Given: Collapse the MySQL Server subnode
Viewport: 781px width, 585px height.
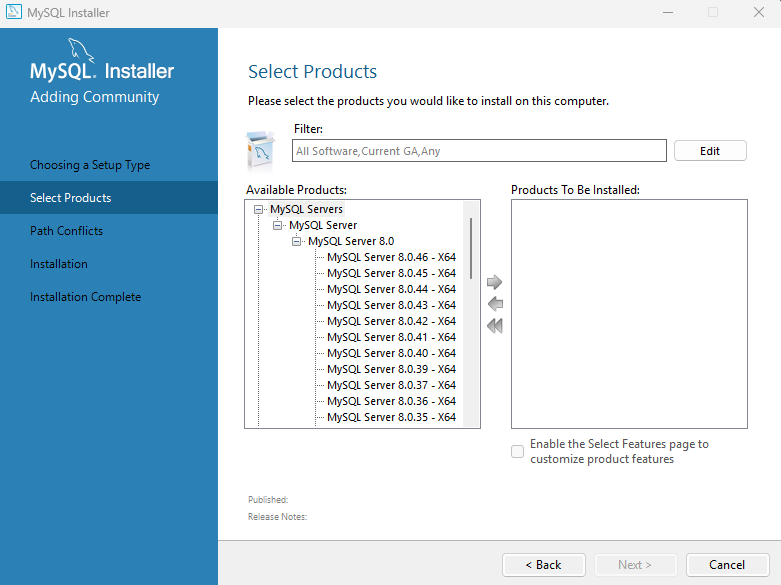Looking at the screenshot, I should (277, 225).
